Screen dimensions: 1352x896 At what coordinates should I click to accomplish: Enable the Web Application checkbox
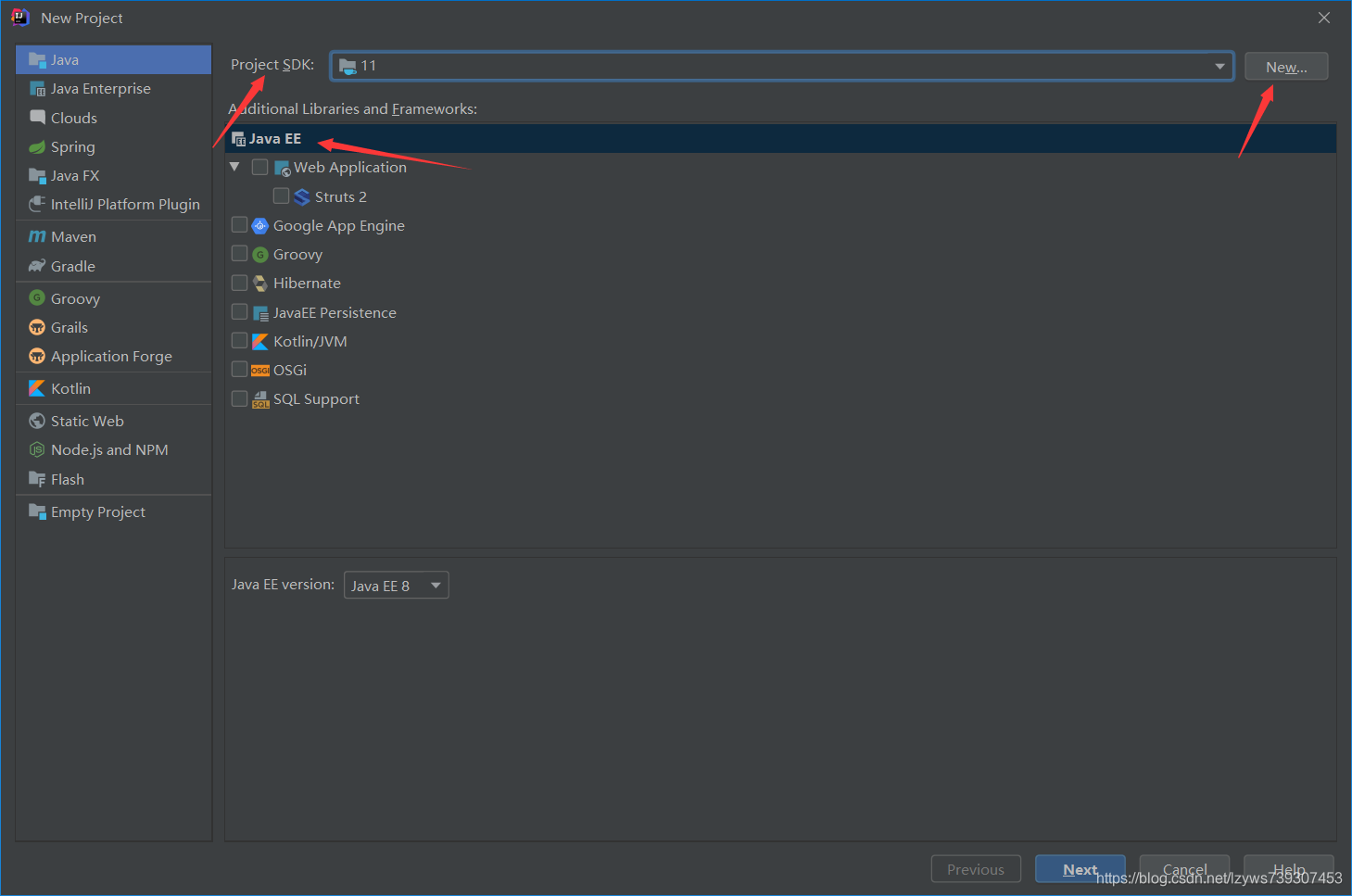(x=259, y=167)
